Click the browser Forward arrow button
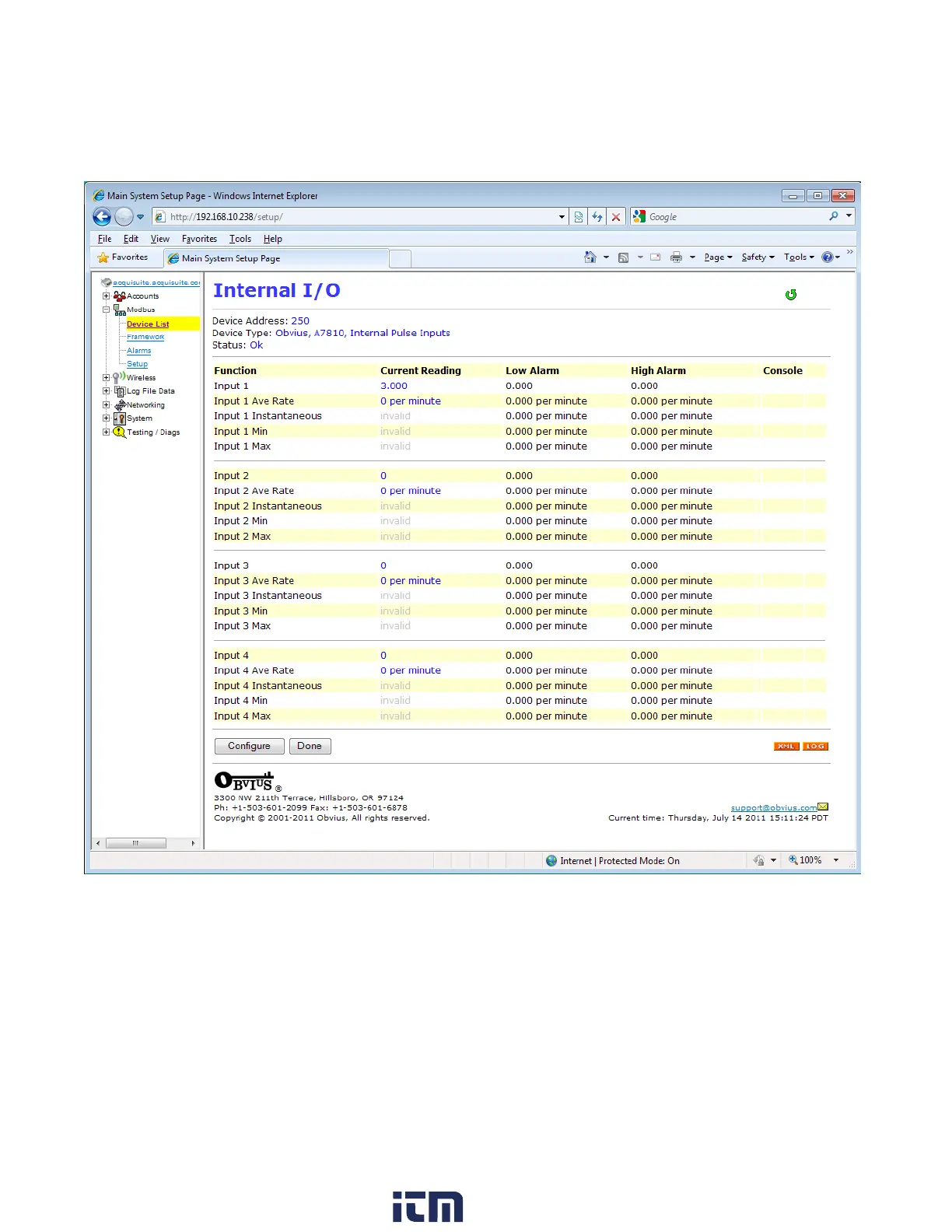This screenshot has width=952, height=1232. pyautogui.click(x=124, y=217)
